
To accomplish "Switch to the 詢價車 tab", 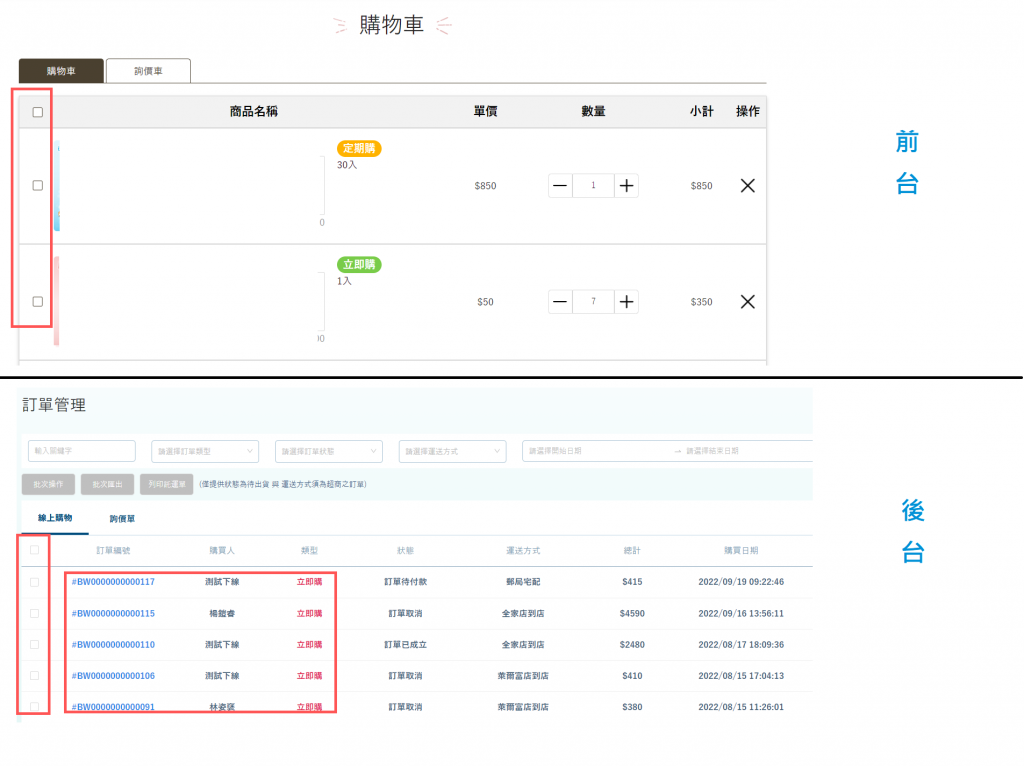I will pyautogui.click(x=148, y=71).
